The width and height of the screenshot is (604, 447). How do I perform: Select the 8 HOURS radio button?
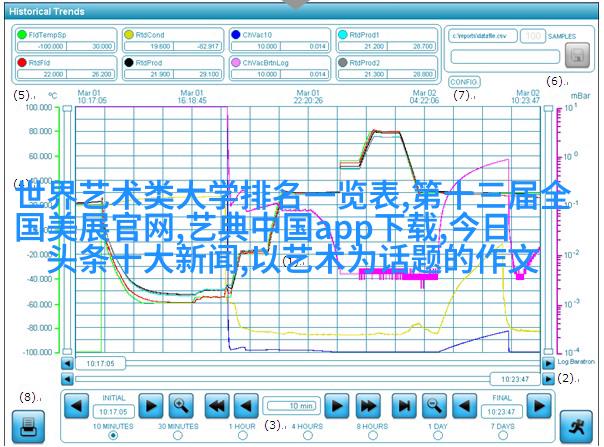click(x=373, y=436)
